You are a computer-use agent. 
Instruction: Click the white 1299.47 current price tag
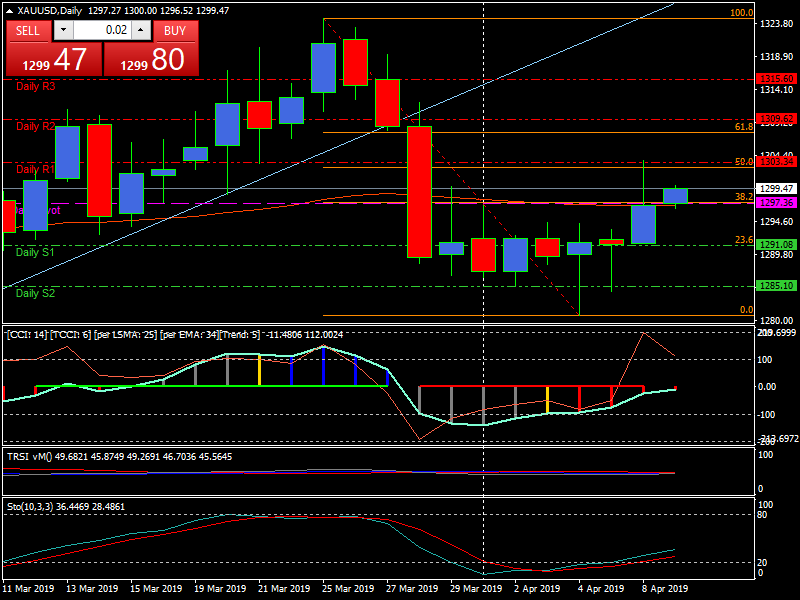click(776, 188)
